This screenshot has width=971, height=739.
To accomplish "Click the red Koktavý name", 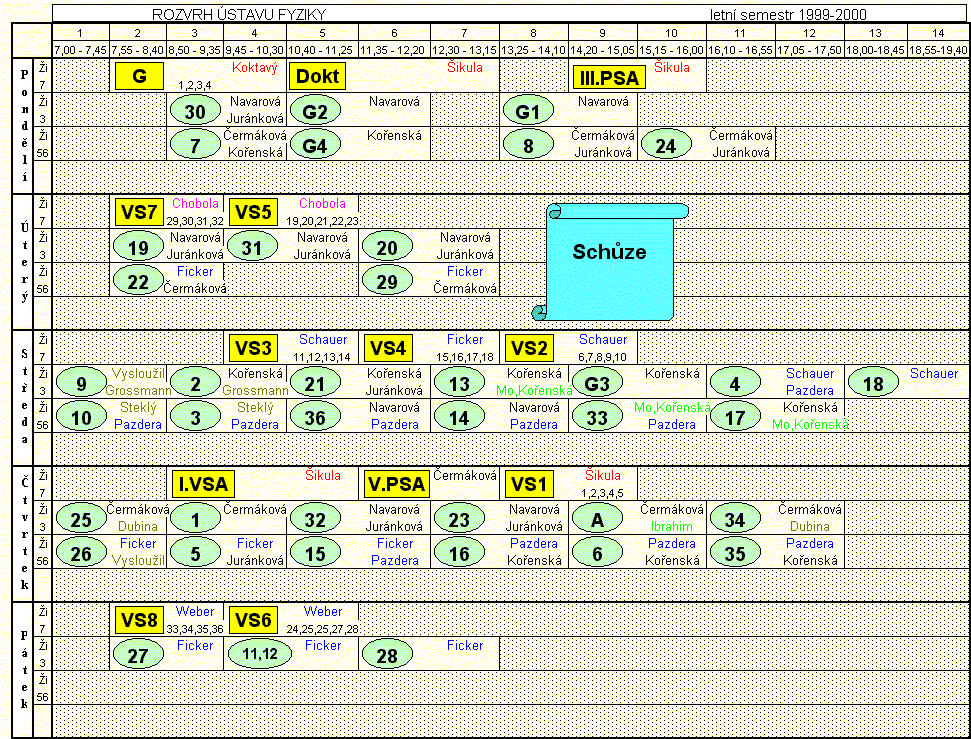I will point(254,68).
